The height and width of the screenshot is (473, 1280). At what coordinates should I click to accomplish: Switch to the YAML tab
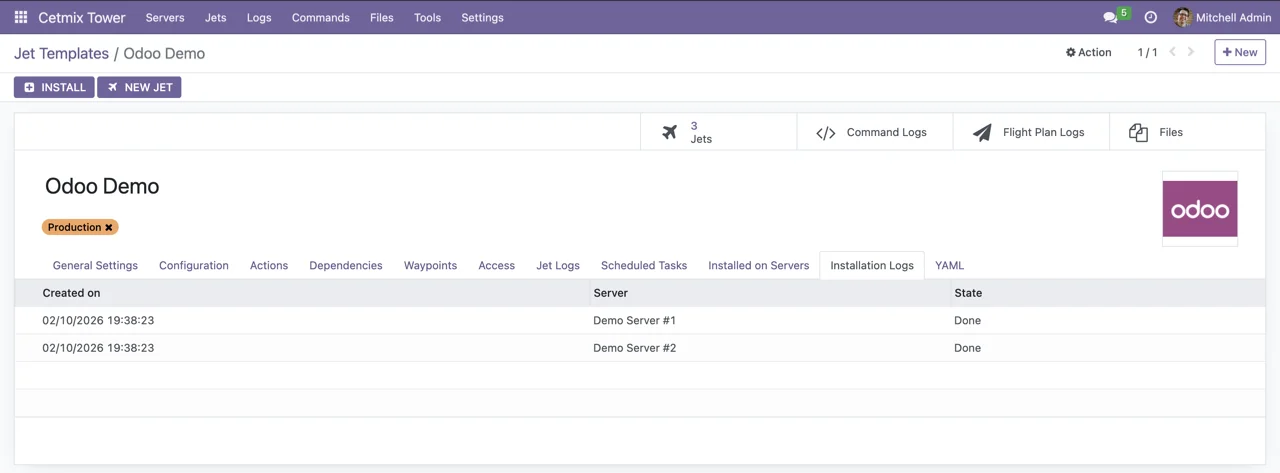point(949,265)
